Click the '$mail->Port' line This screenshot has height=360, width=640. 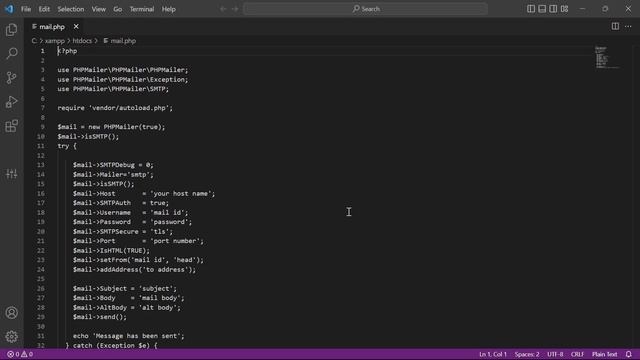138,241
